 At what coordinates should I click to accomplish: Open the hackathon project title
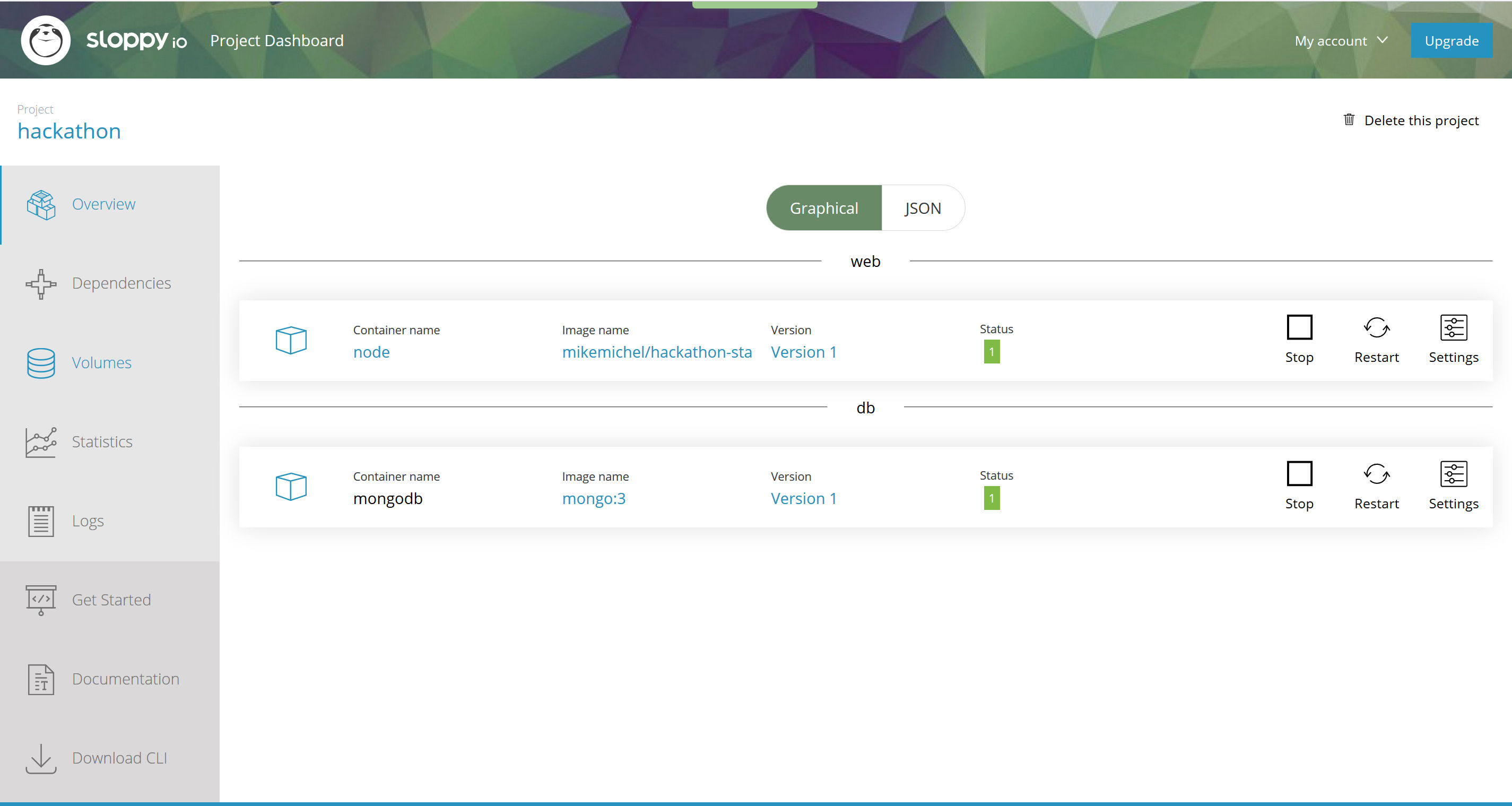tap(69, 131)
